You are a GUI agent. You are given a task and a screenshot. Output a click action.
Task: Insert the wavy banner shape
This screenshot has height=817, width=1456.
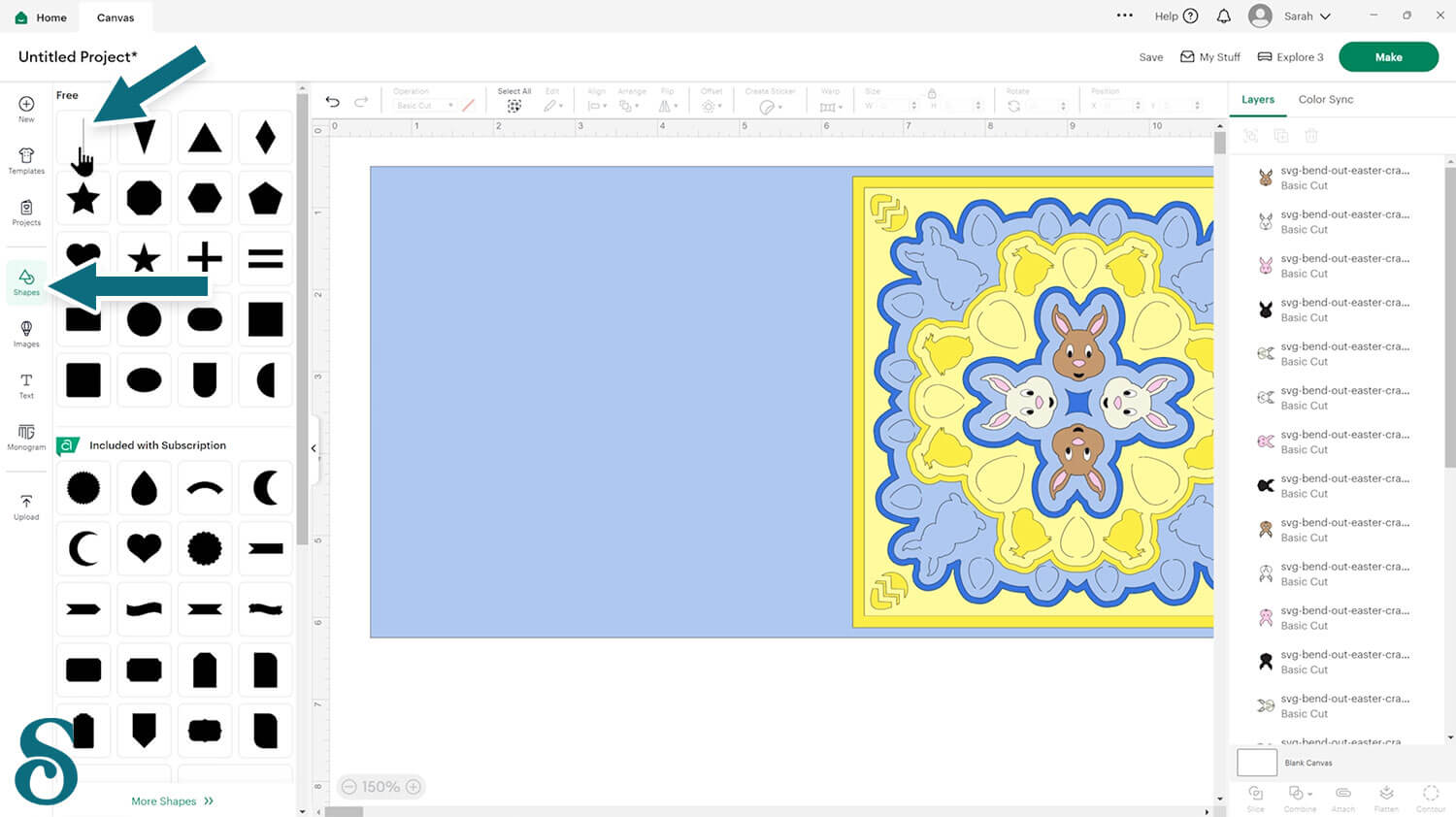144,609
